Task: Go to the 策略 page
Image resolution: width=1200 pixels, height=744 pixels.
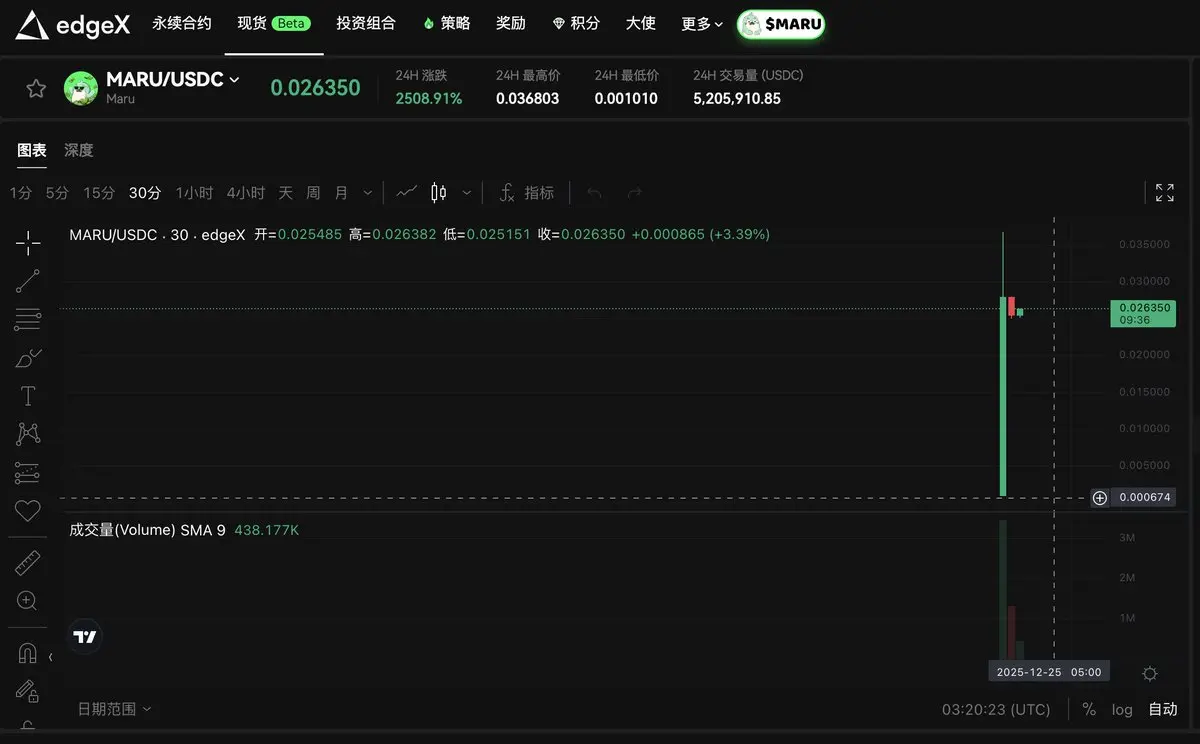Action: click(446, 23)
